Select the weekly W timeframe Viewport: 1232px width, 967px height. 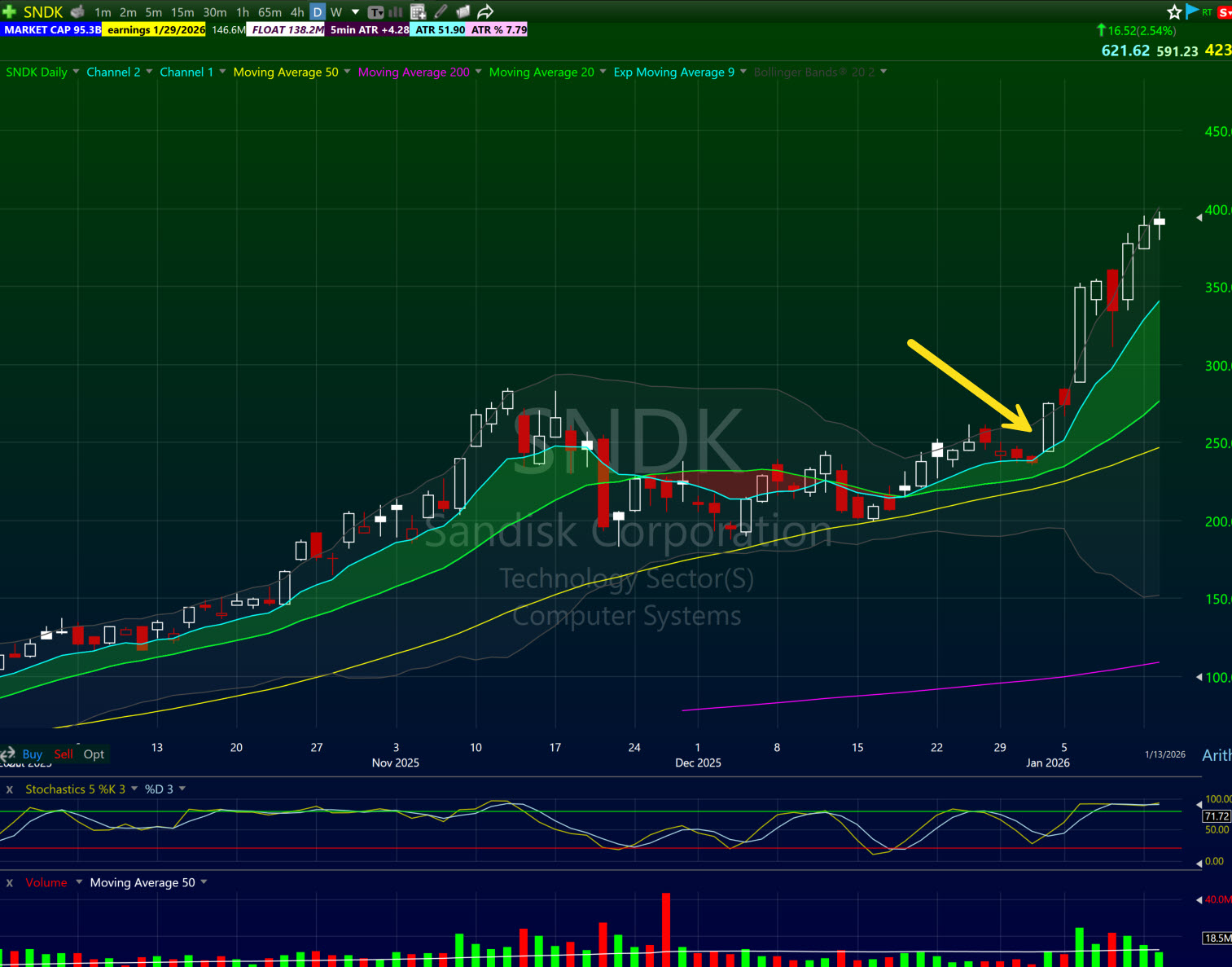(335, 12)
